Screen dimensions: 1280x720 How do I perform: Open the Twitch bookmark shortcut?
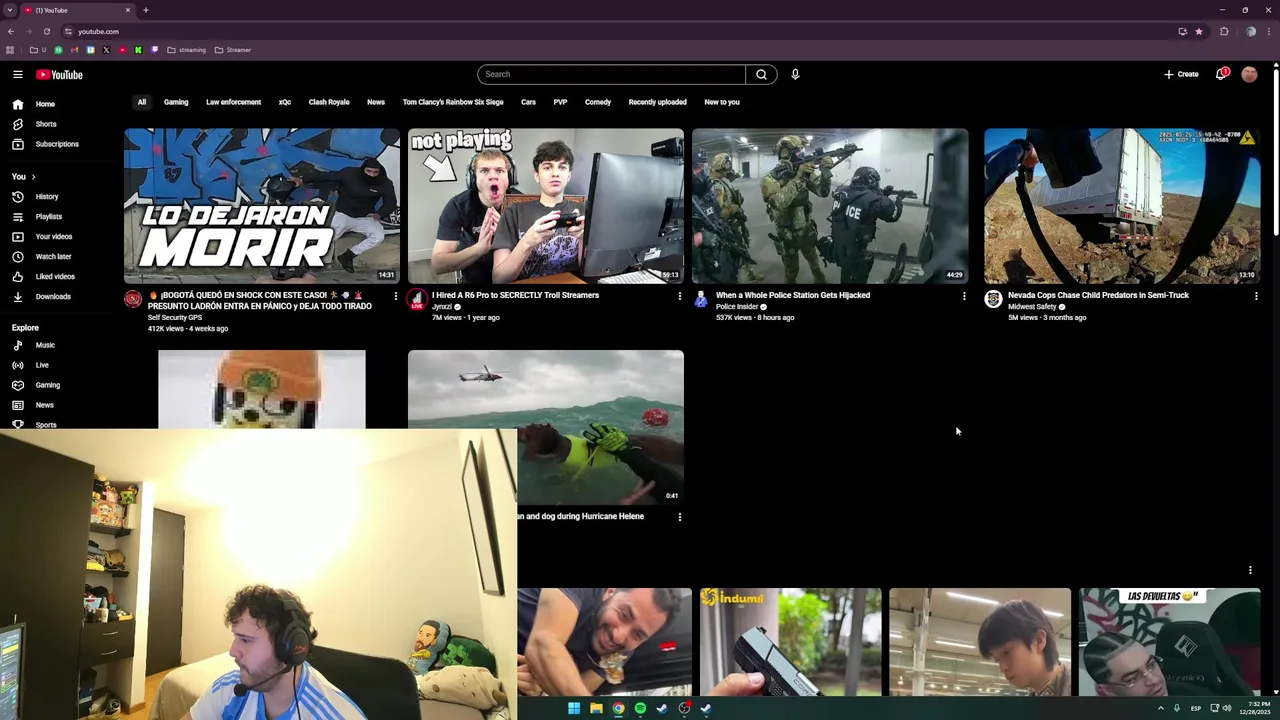[x=154, y=50]
